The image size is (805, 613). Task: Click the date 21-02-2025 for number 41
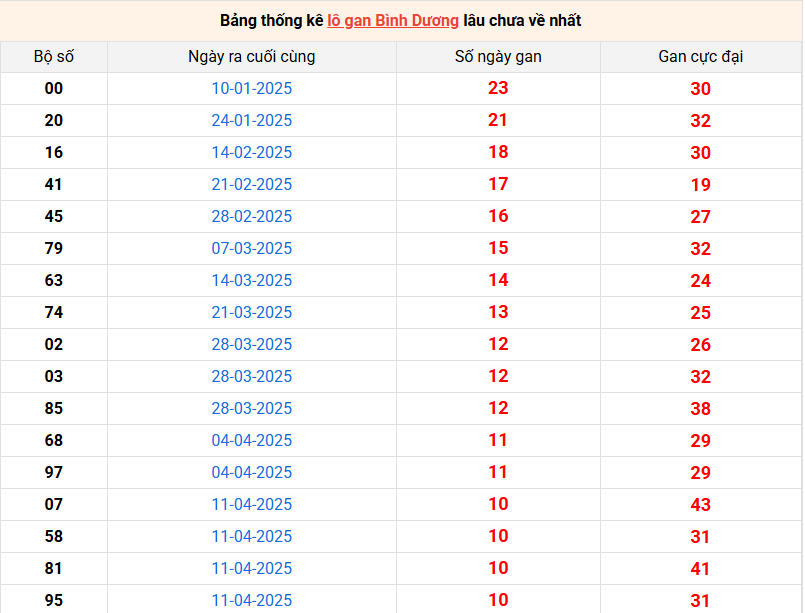(251, 185)
